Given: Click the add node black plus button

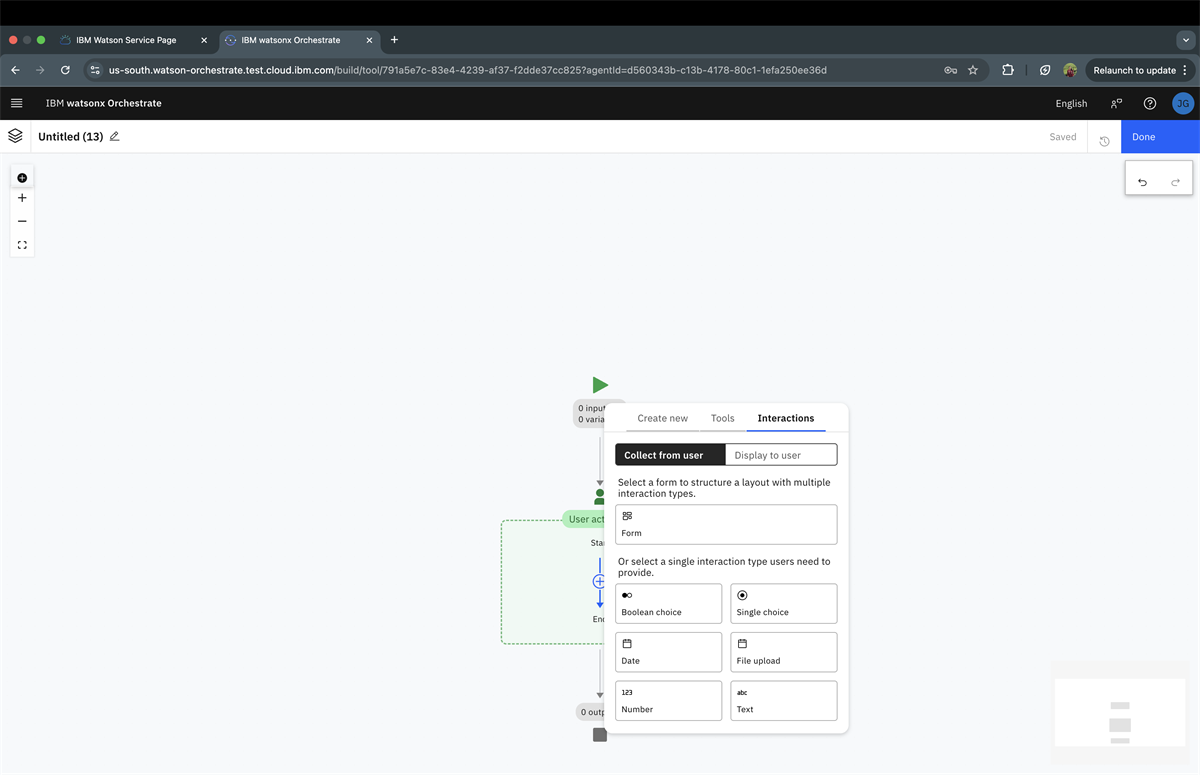Looking at the screenshot, I should (22, 177).
